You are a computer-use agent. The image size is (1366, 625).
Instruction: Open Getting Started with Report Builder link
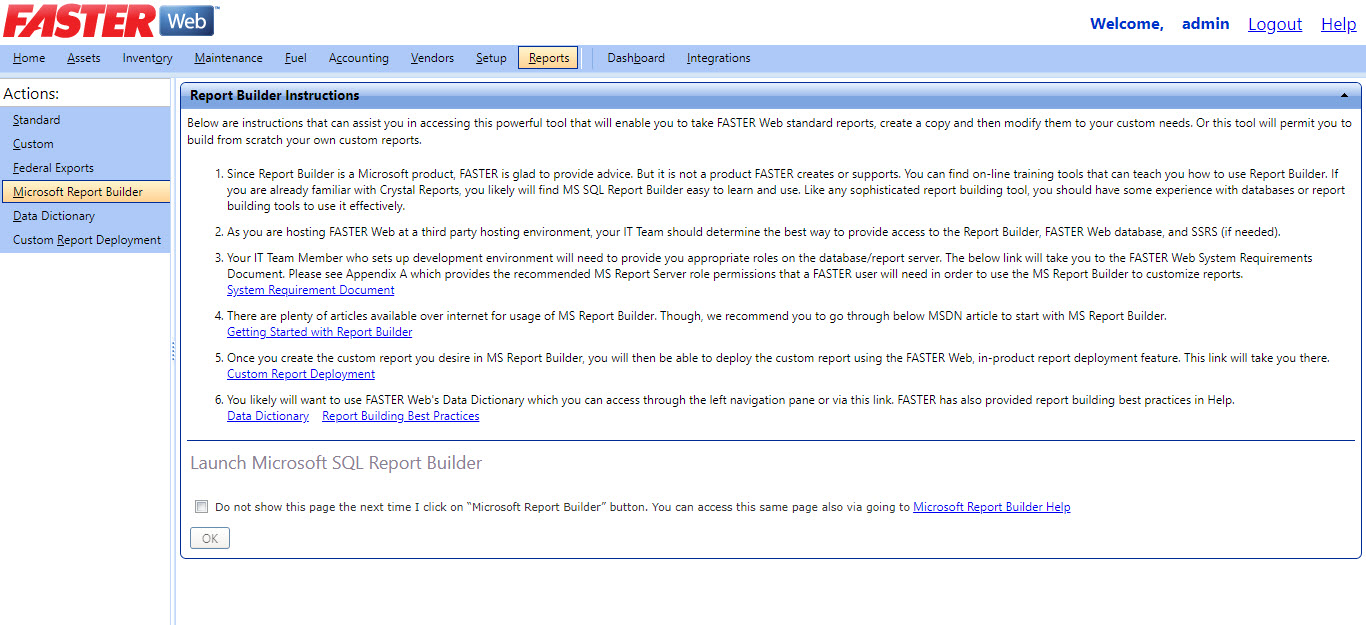tap(319, 332)
